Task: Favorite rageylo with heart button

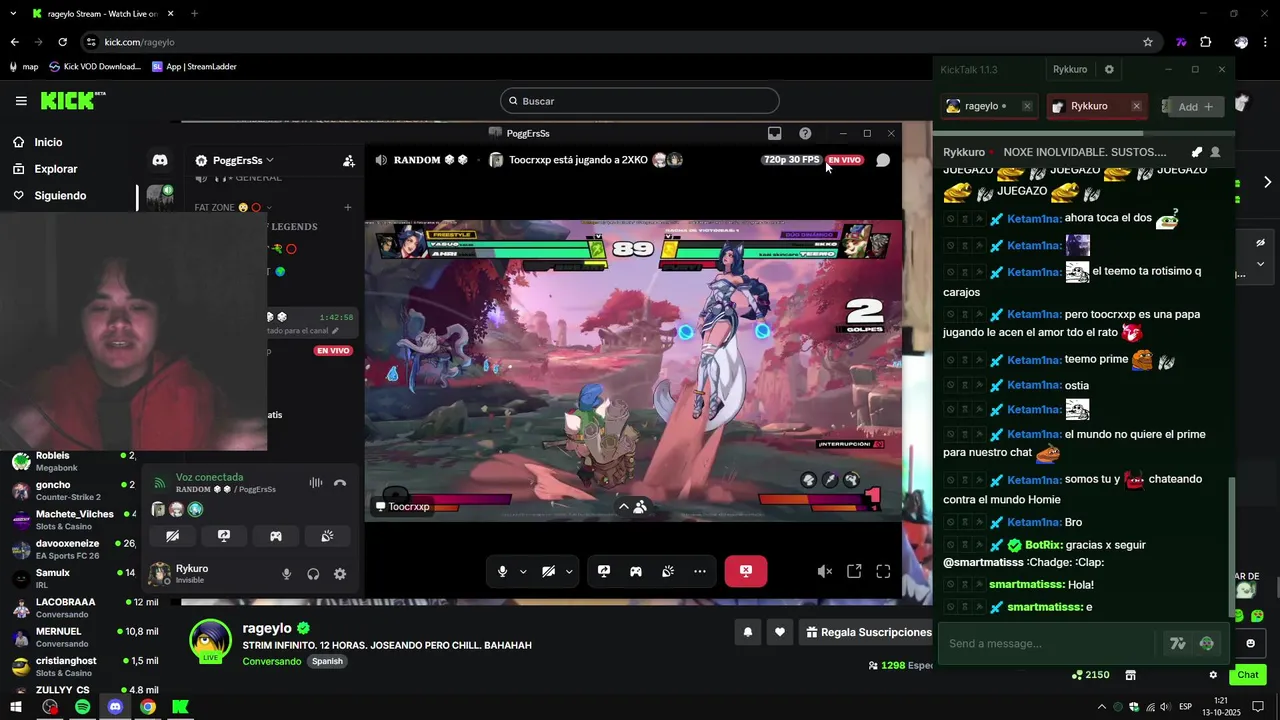Action: [780, 632]
